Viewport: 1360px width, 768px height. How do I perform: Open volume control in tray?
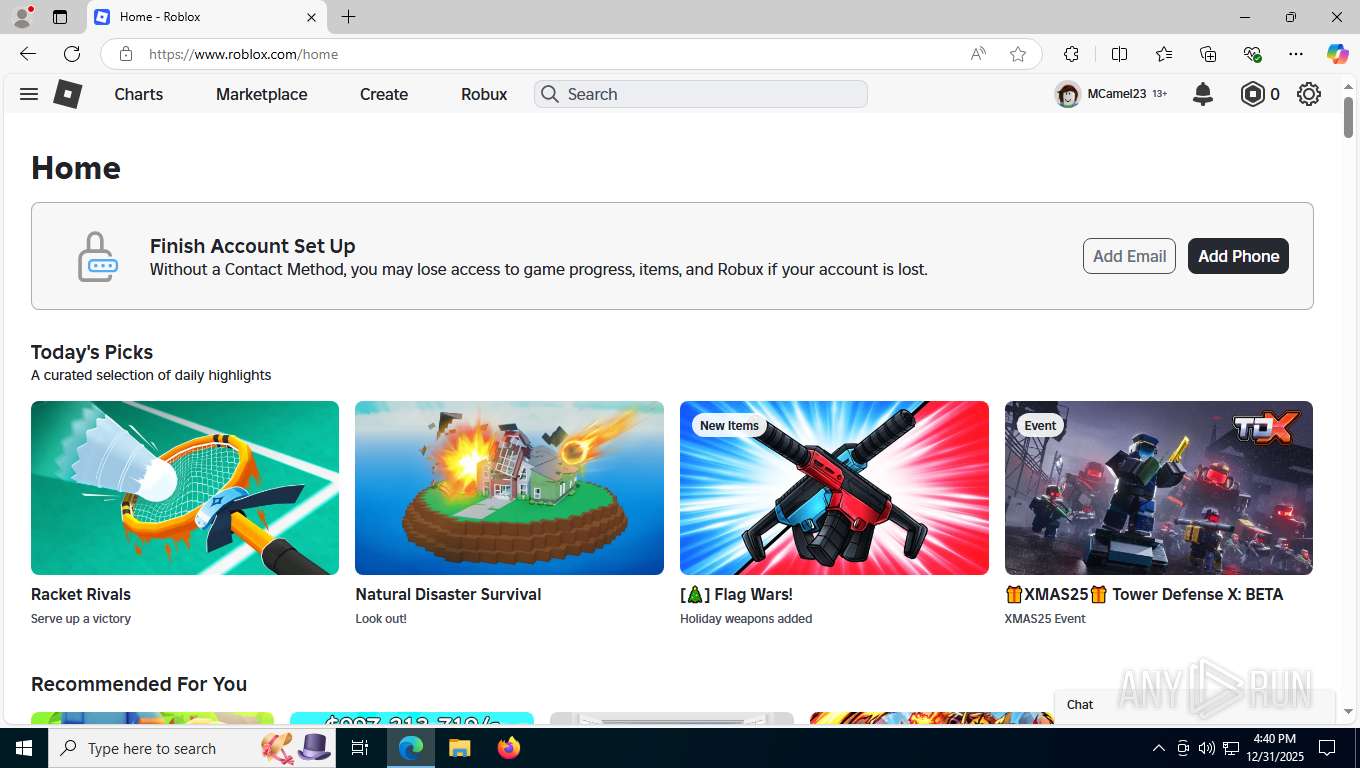point(1206,748)
